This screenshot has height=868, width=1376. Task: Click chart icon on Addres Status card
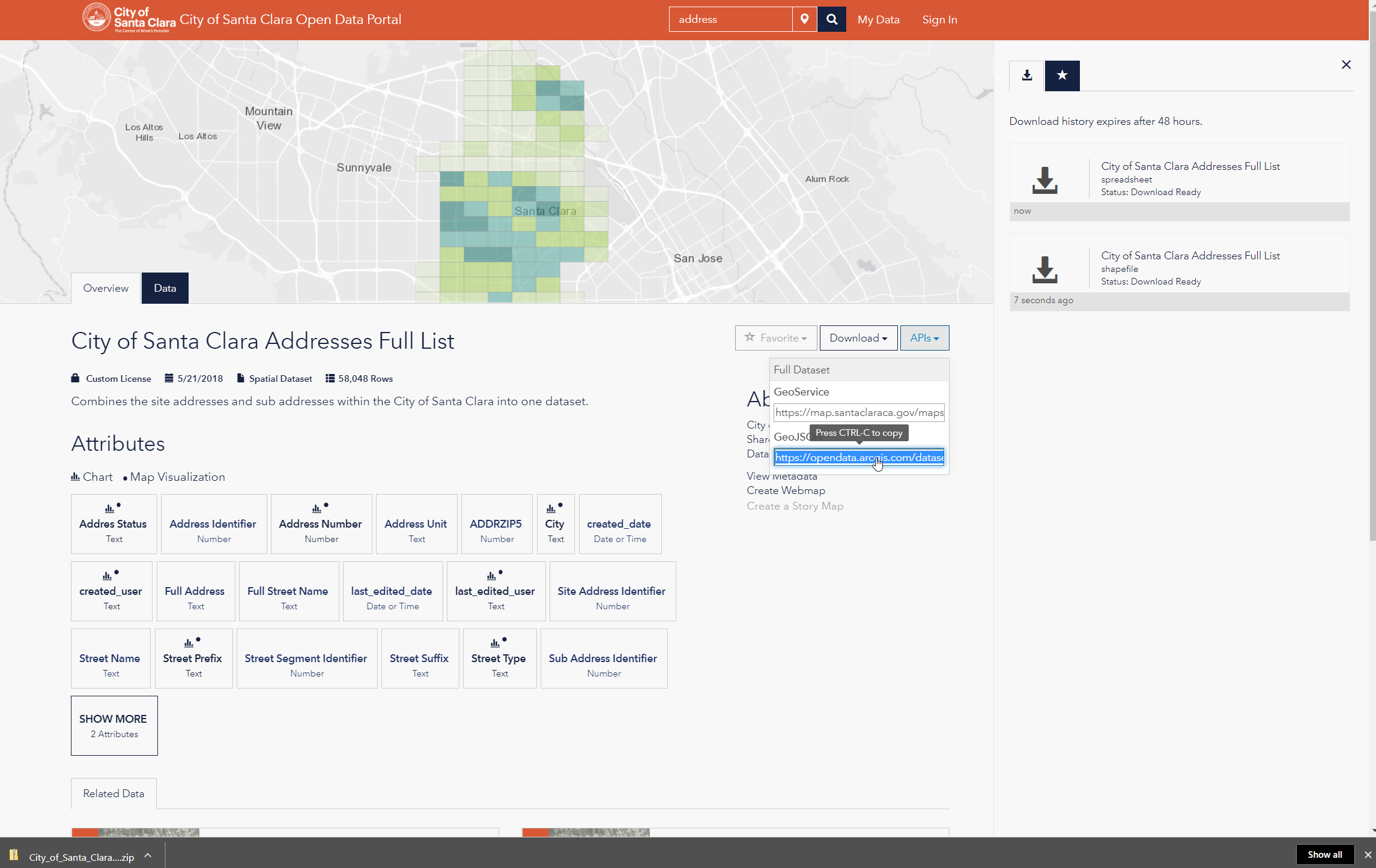click(109, 508)
